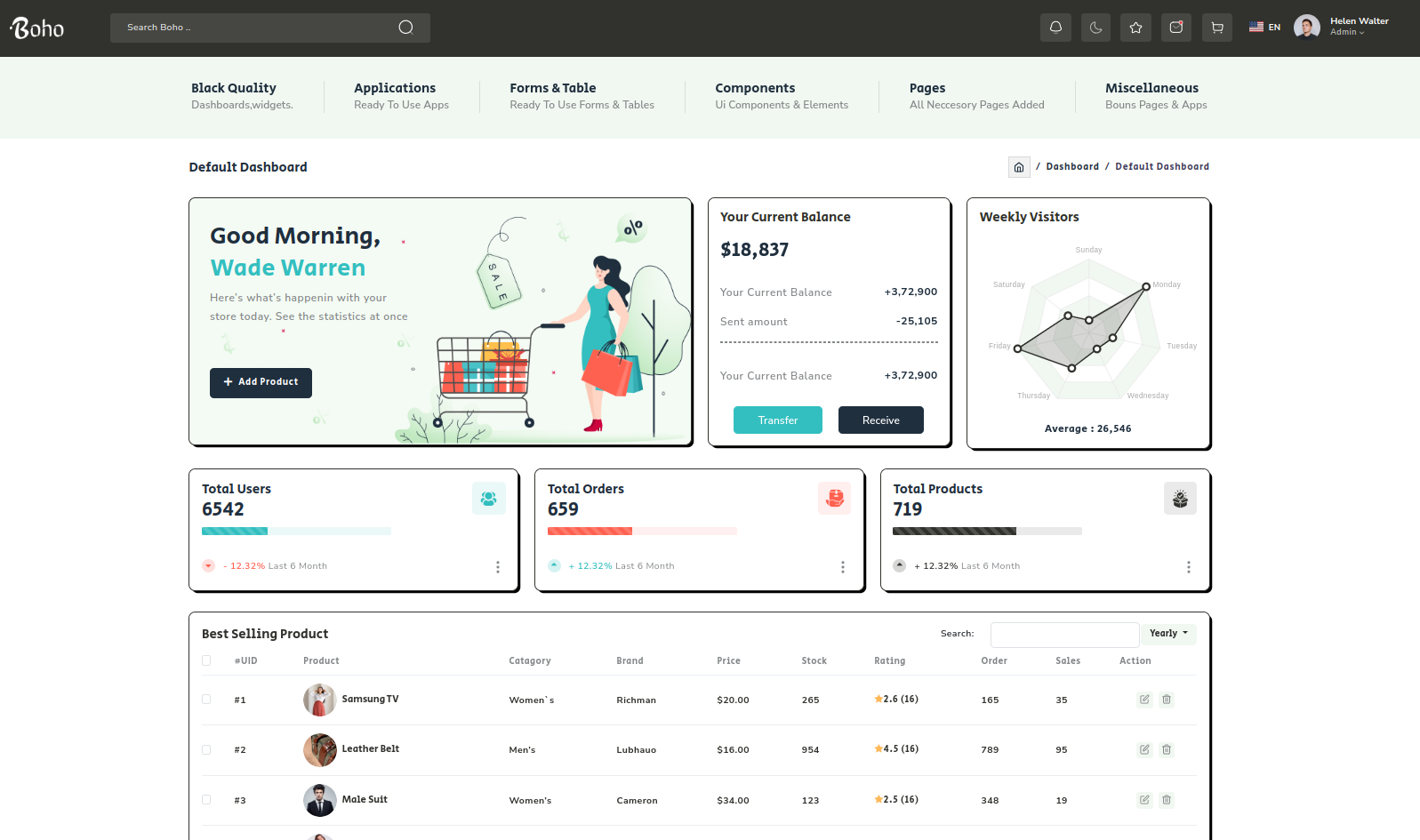Image resolution: width=1420 pixels, height=840 pixels.
Task: Check the Samsung TV row checkbox
Action: pos(206,700)
